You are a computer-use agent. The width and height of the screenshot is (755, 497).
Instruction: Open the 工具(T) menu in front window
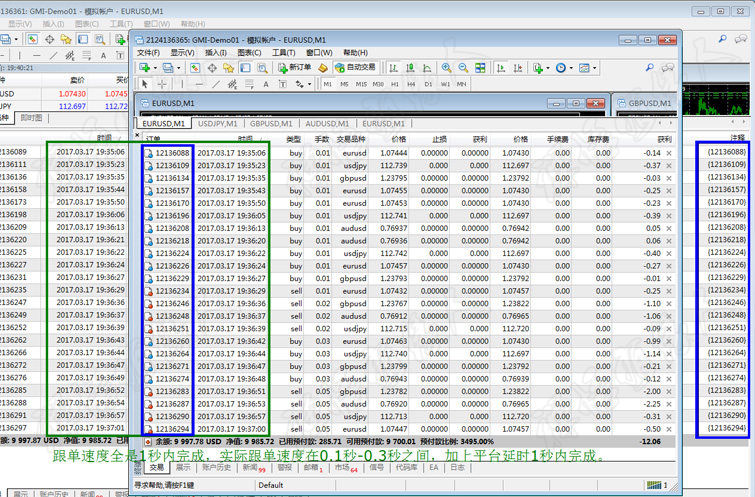[x=284, y=52]
